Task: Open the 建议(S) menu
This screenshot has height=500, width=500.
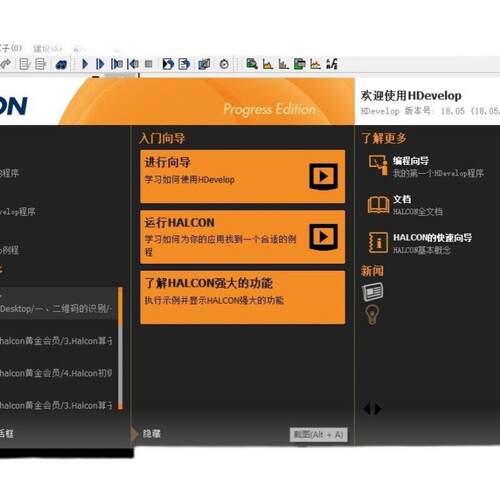Action: (47, 49)
